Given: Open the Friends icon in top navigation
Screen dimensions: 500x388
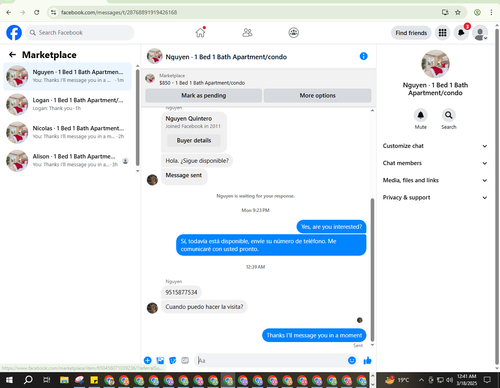Looking at the screenshot, I should (x=247, y=33).
